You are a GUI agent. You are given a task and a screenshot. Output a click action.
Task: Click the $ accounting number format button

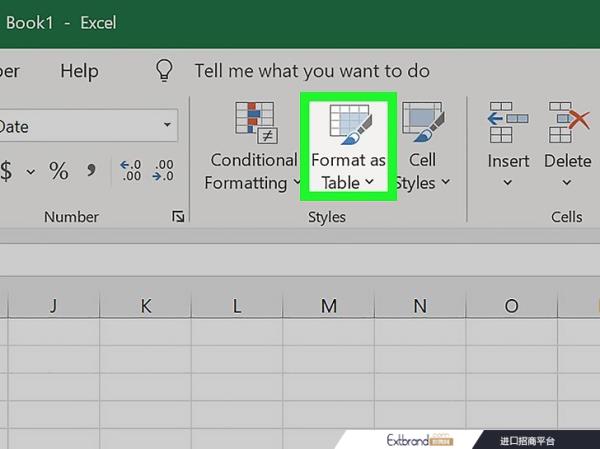(x=7, y=171)
